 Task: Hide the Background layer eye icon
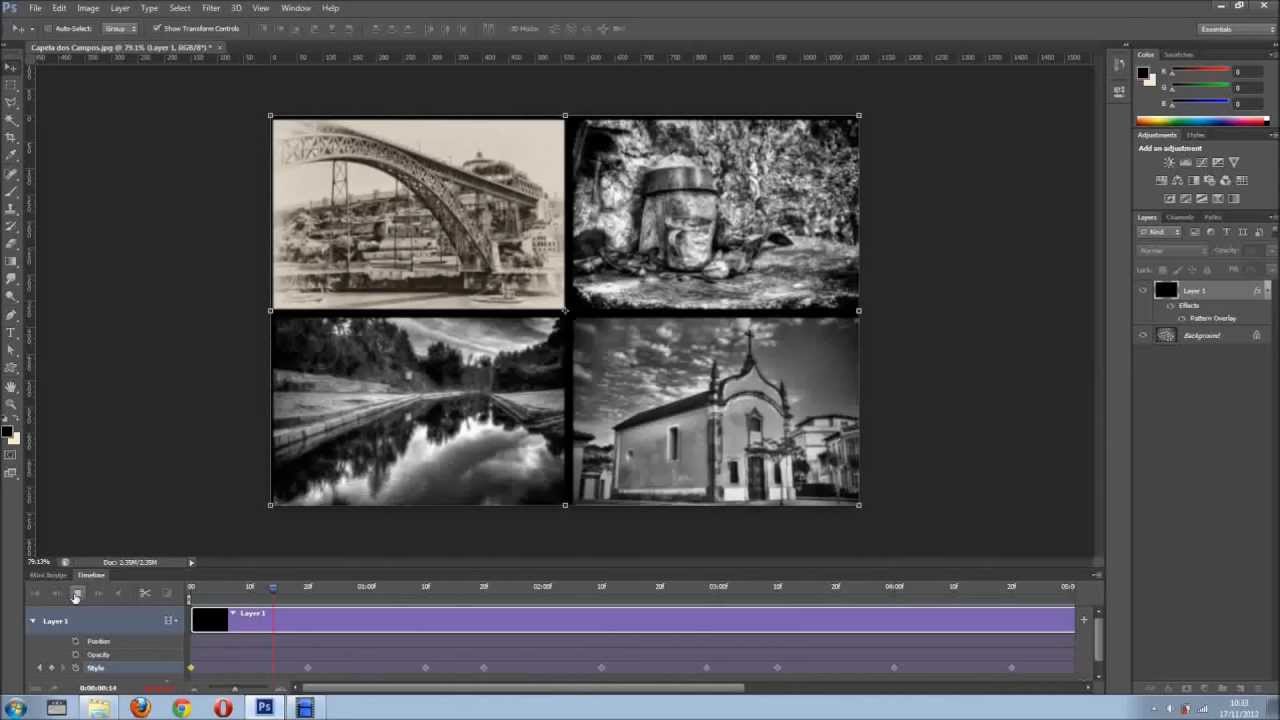tap(1143, 335)
